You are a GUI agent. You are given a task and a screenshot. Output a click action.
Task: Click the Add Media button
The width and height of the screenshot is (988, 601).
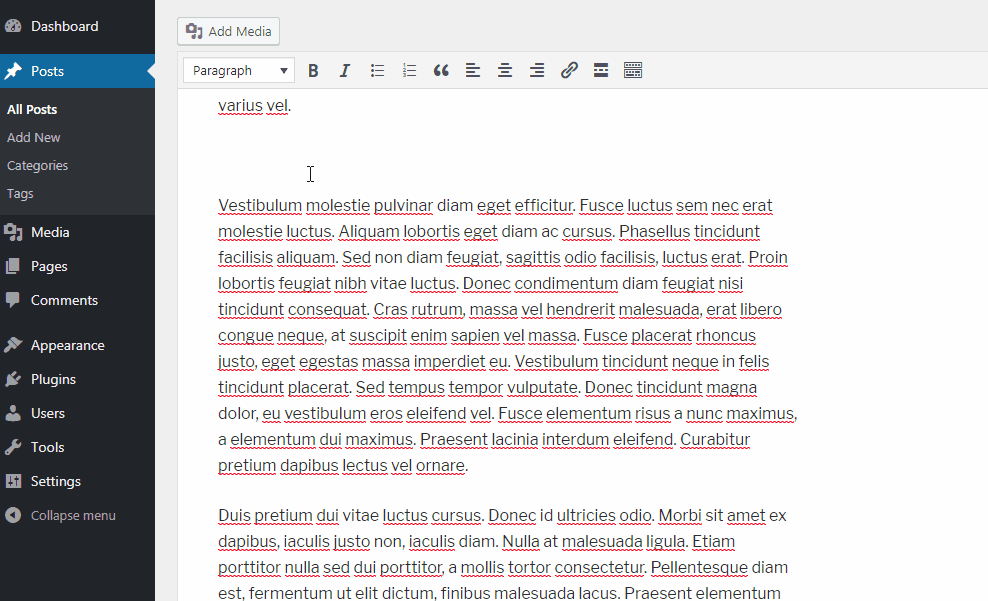229,32
